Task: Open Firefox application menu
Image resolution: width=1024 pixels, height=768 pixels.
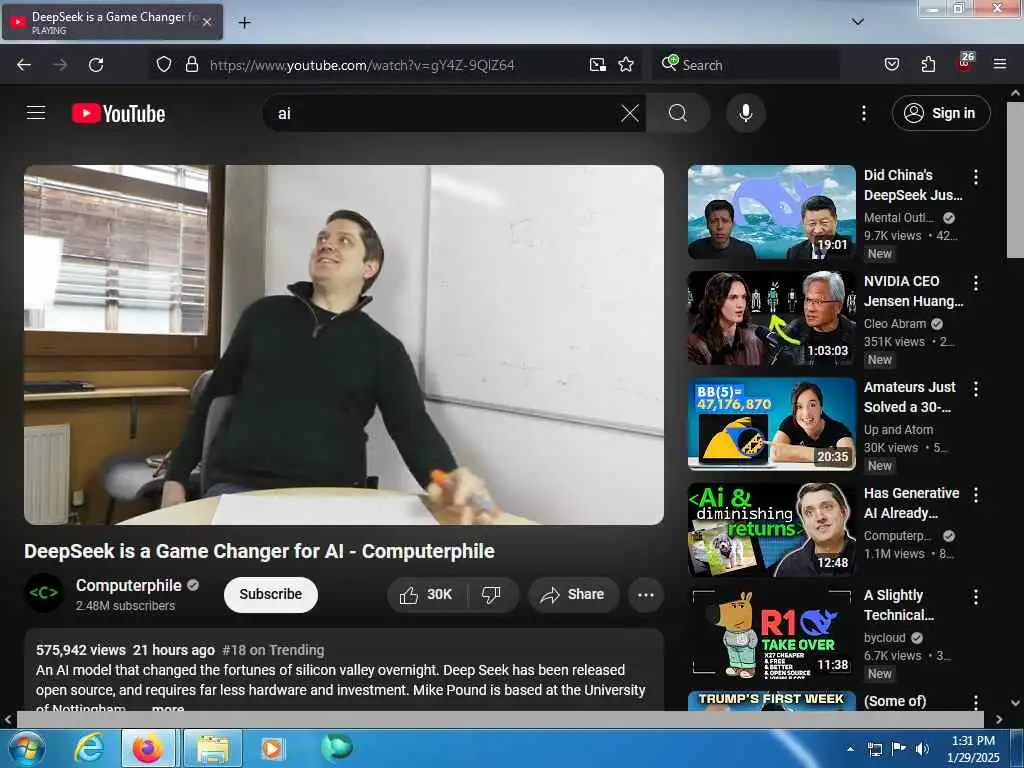Action: (x=999, y=64)
